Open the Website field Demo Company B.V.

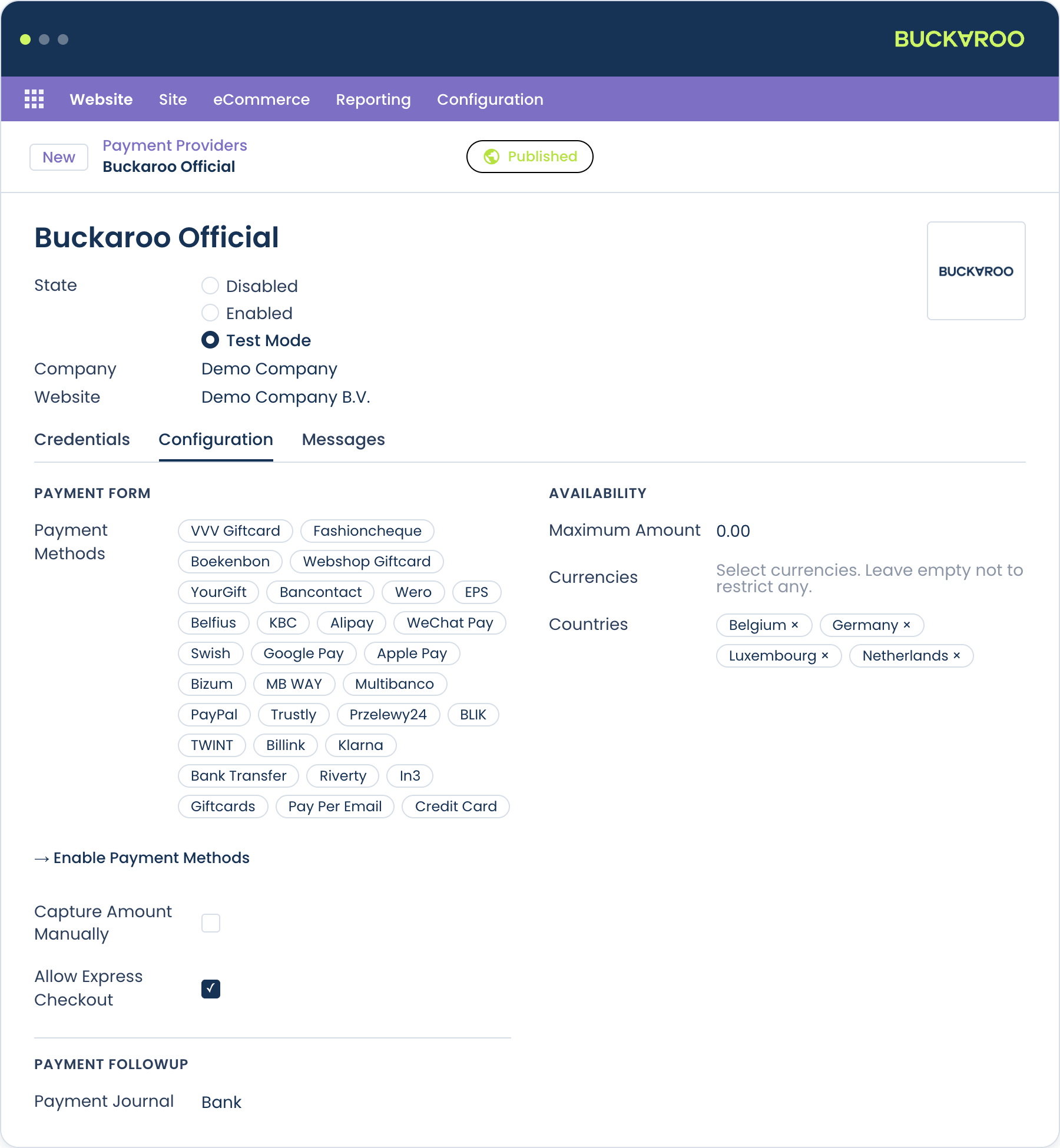pyautogui.click(x=286, y=397)
